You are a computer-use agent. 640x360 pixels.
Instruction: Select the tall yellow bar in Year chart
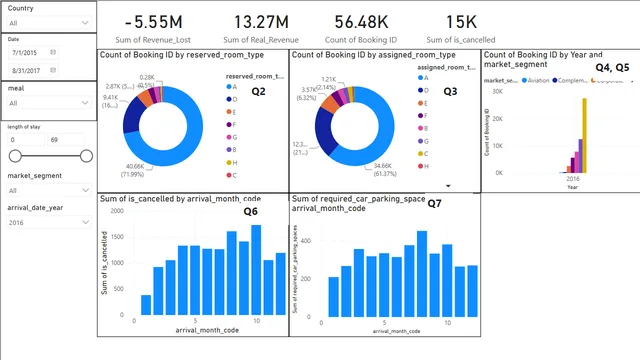tap(584, 136)
